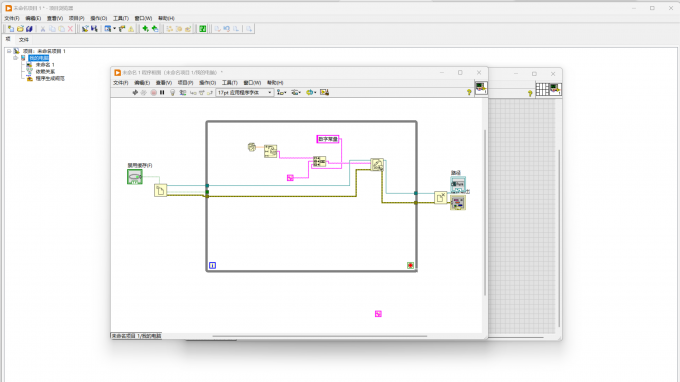The height and width of the screenshot is (382, 680).
Task: Select 我的电脑 in project tree
Action: tap(39, 58)
